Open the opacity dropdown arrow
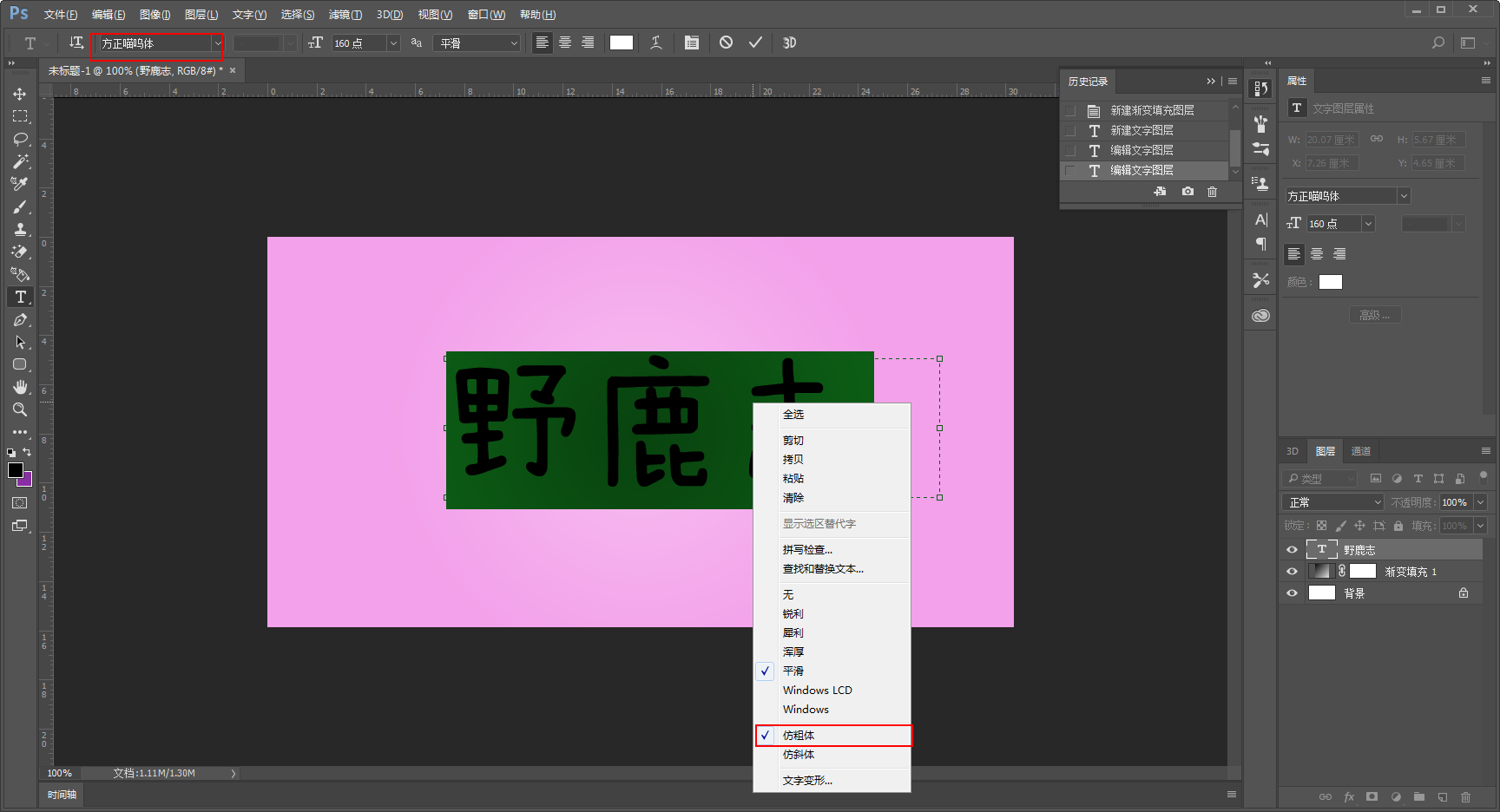The height and width of the screenshot is (812, 1500). pos(1481,502)
